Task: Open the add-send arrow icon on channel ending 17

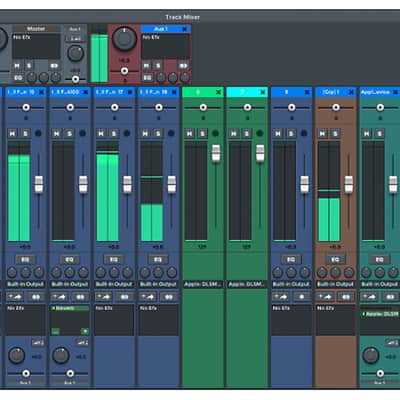Action: click(103, 296)
